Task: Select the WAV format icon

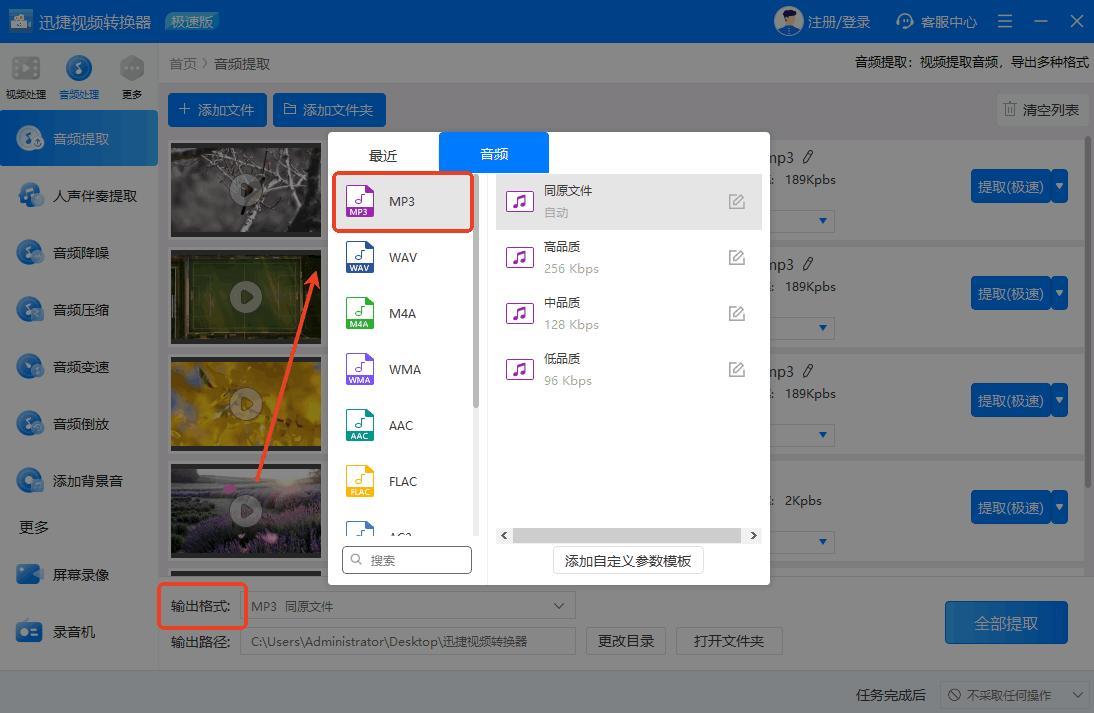Action: [360, 257]
